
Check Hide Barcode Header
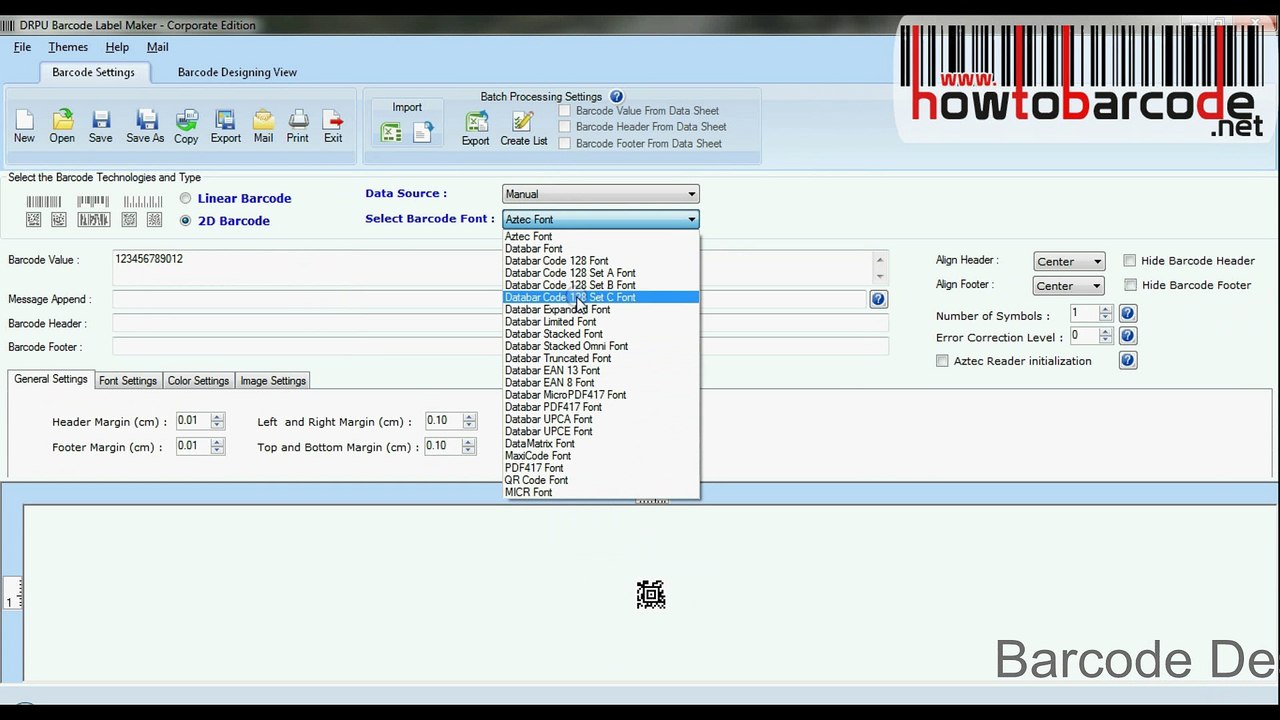coord(1130,261)
